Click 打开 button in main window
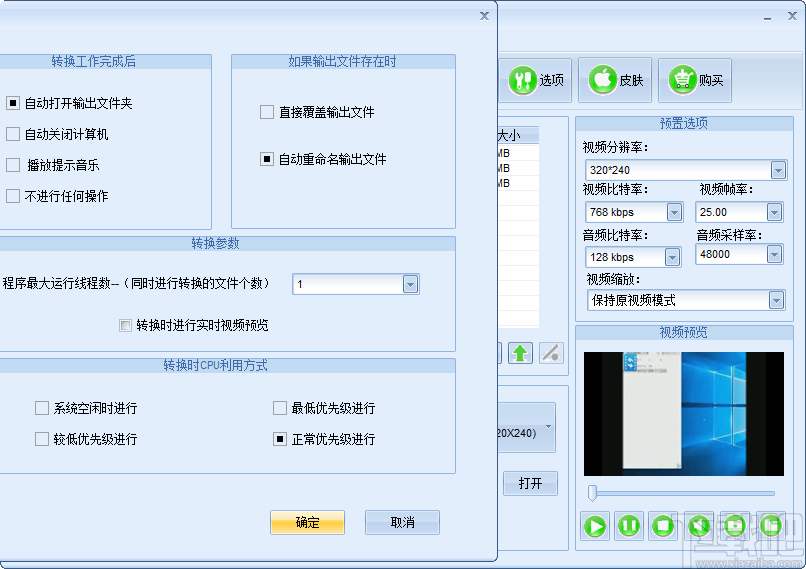The width and height of the screenshot is (806, 569). click(530, 483)
